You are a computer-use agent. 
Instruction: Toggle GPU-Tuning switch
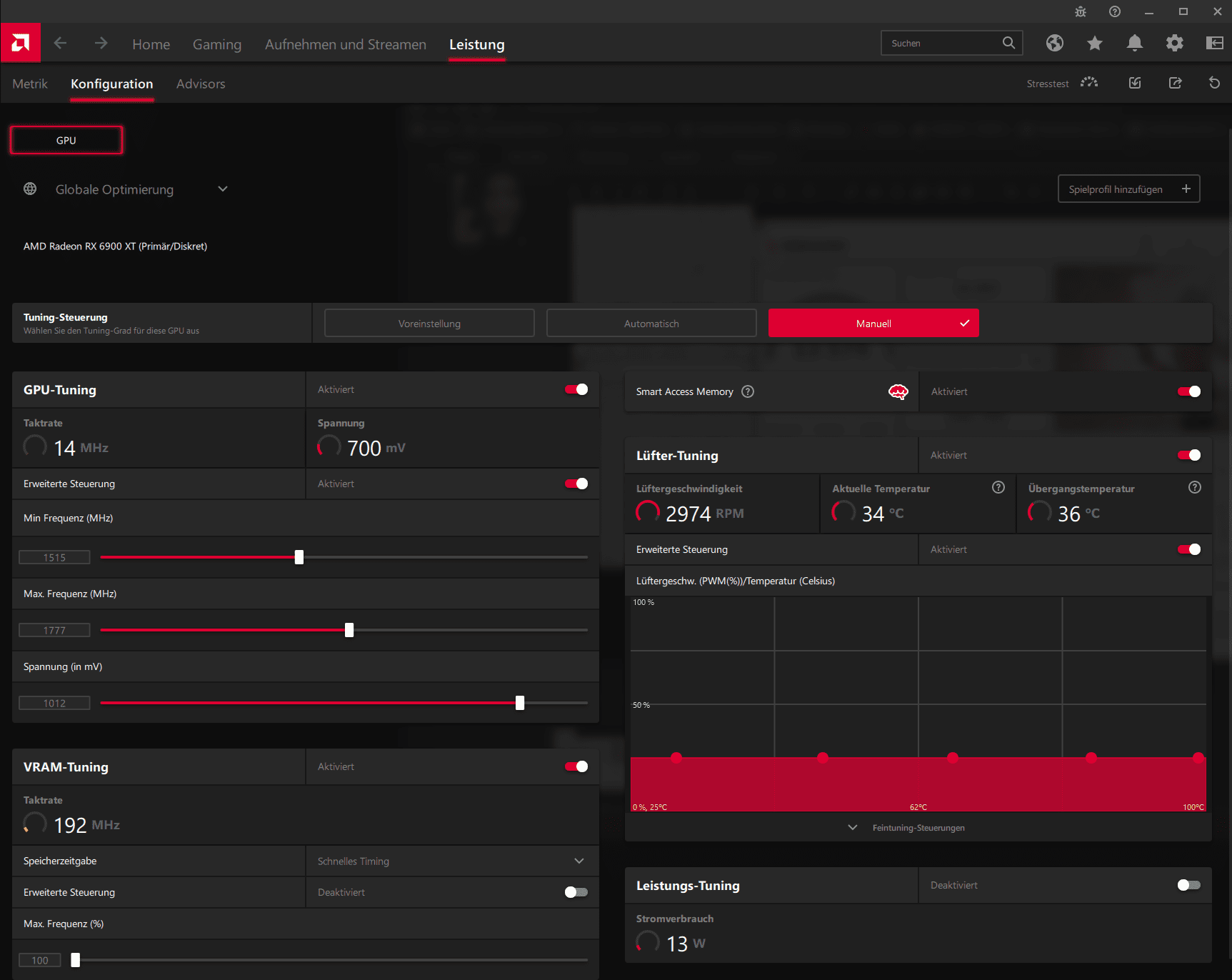[576, 389]
